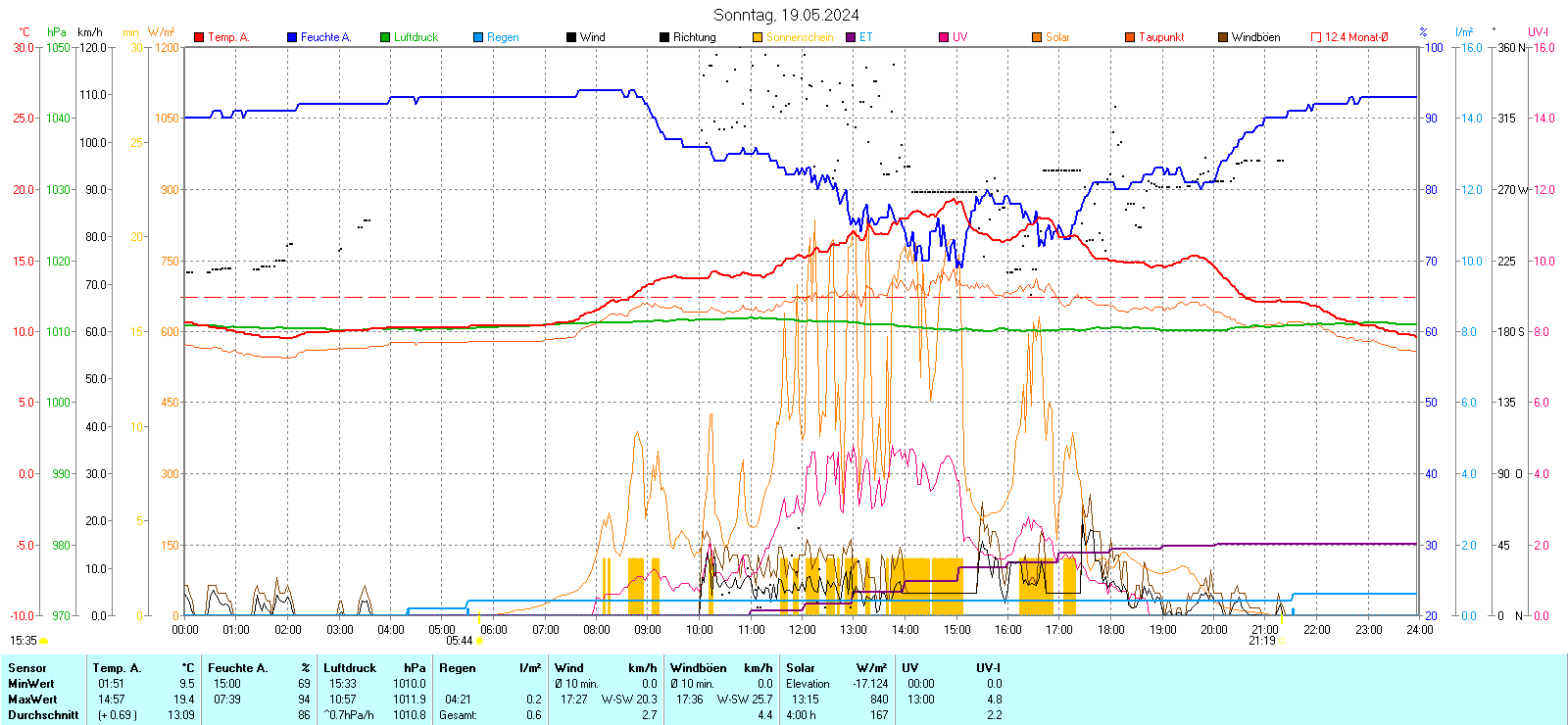Screen dimensions: 1568x725
Task: Click the purple ET legend square
Action: coord(851,37)
